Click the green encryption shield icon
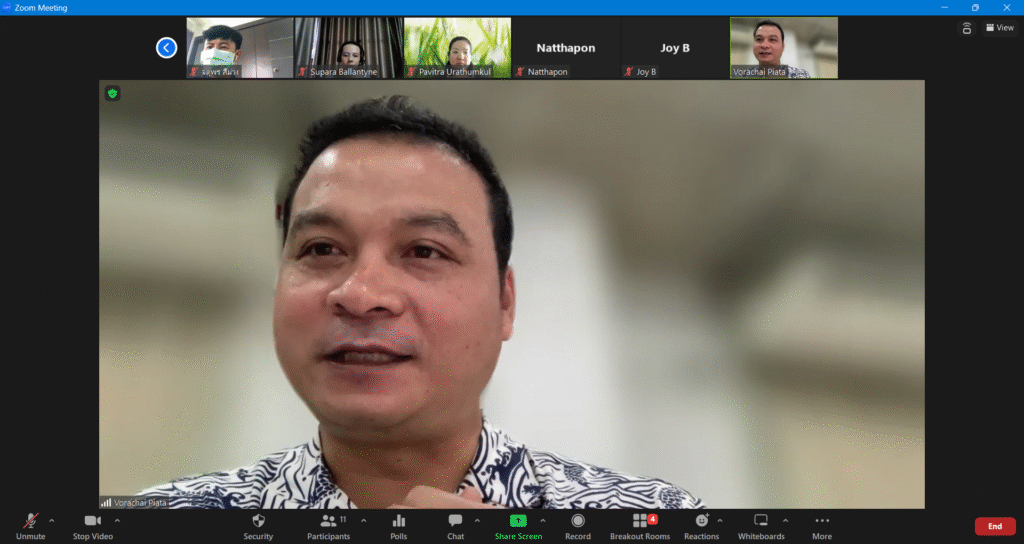 pos(113,93)
